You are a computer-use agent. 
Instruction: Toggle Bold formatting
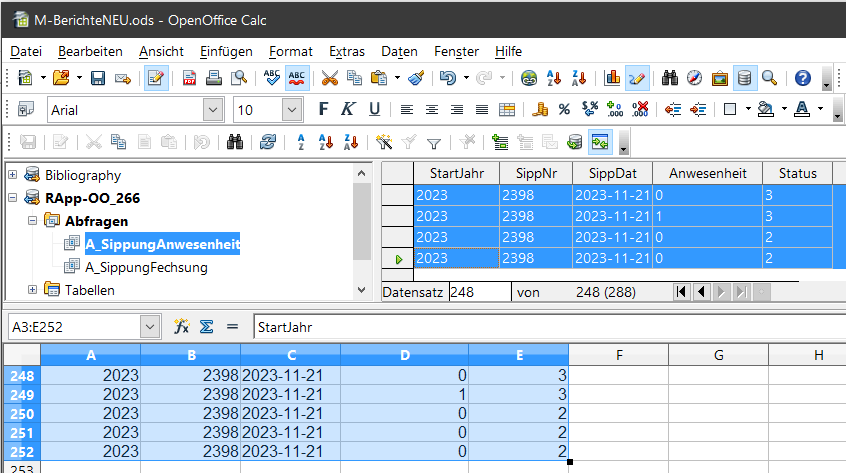pos(322,110)
